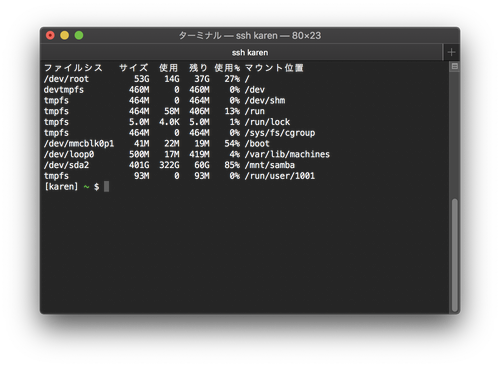The height and width of the screenshot is (367, 500).
Task: Click the /dev/root filesystem entry
Action: (66, 79)
